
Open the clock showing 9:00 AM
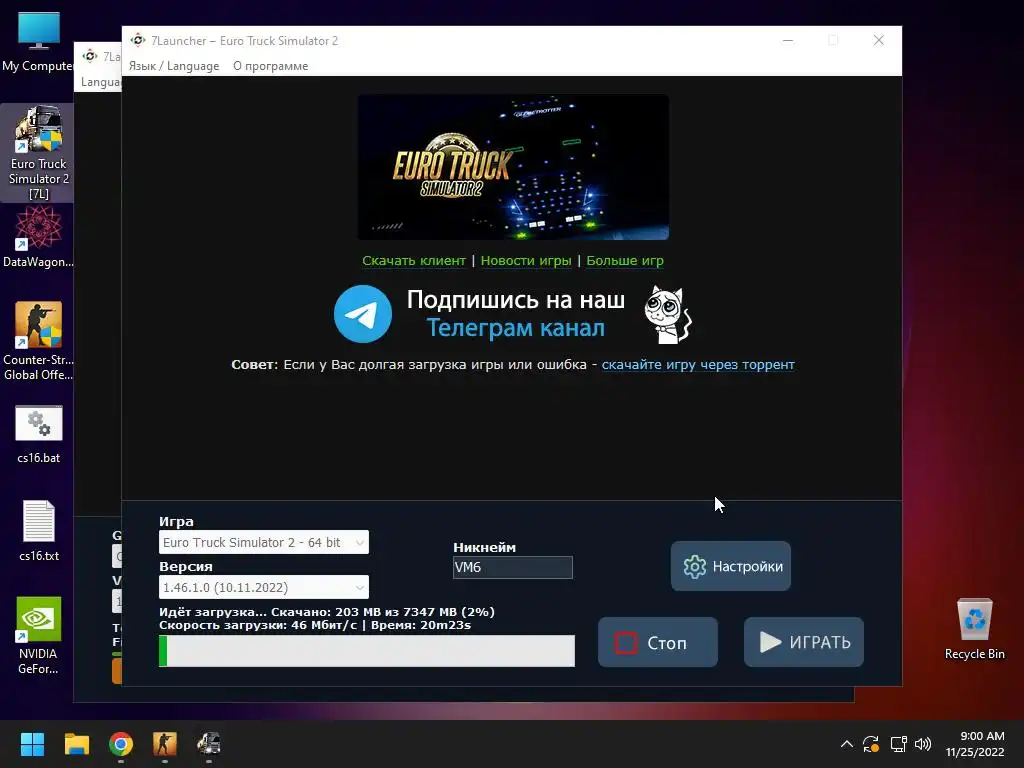[x=975, y=744]
